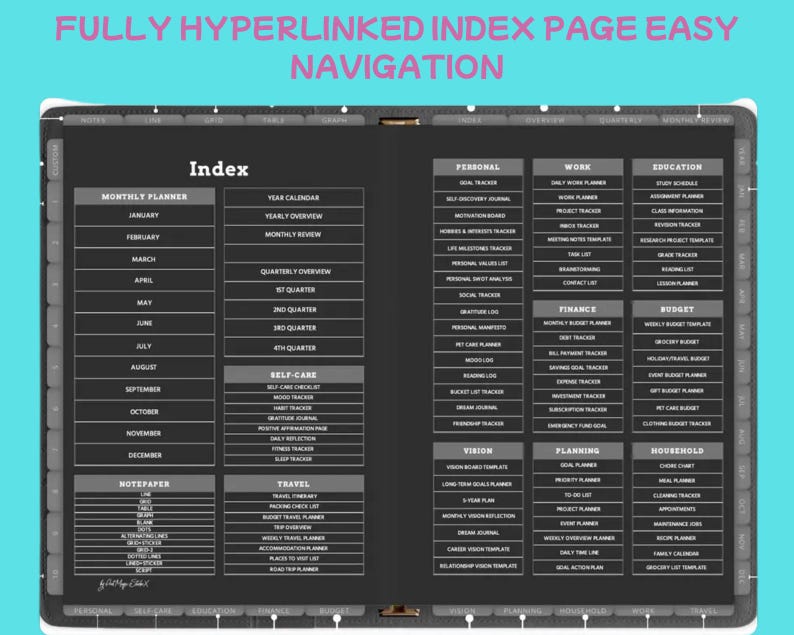Select the CUSTOM side tab
This screenshot has height=635, width=794.
pyautogui.click(x=55, y=160)
